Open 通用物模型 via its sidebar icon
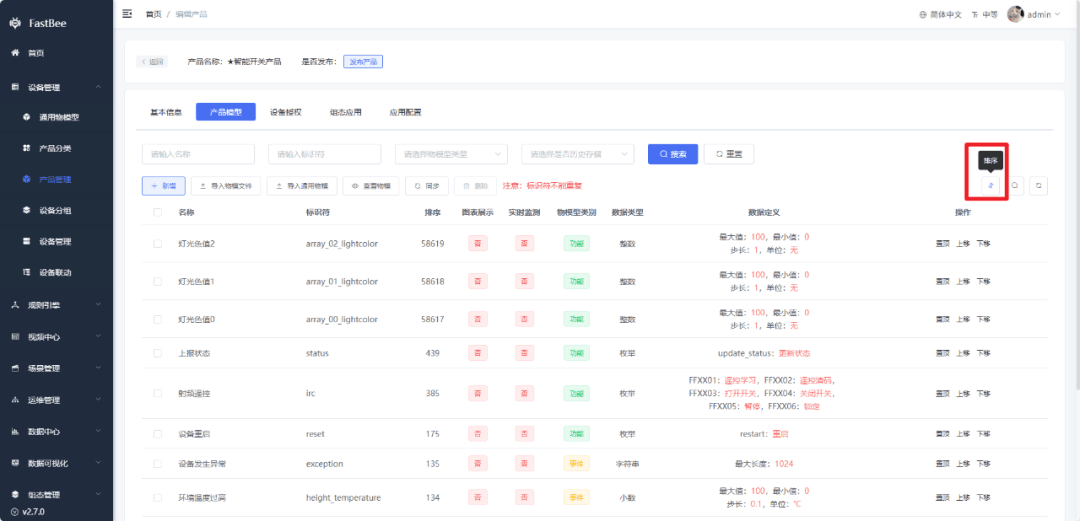This screenshot has width=1080, height=521. (27, 117)
